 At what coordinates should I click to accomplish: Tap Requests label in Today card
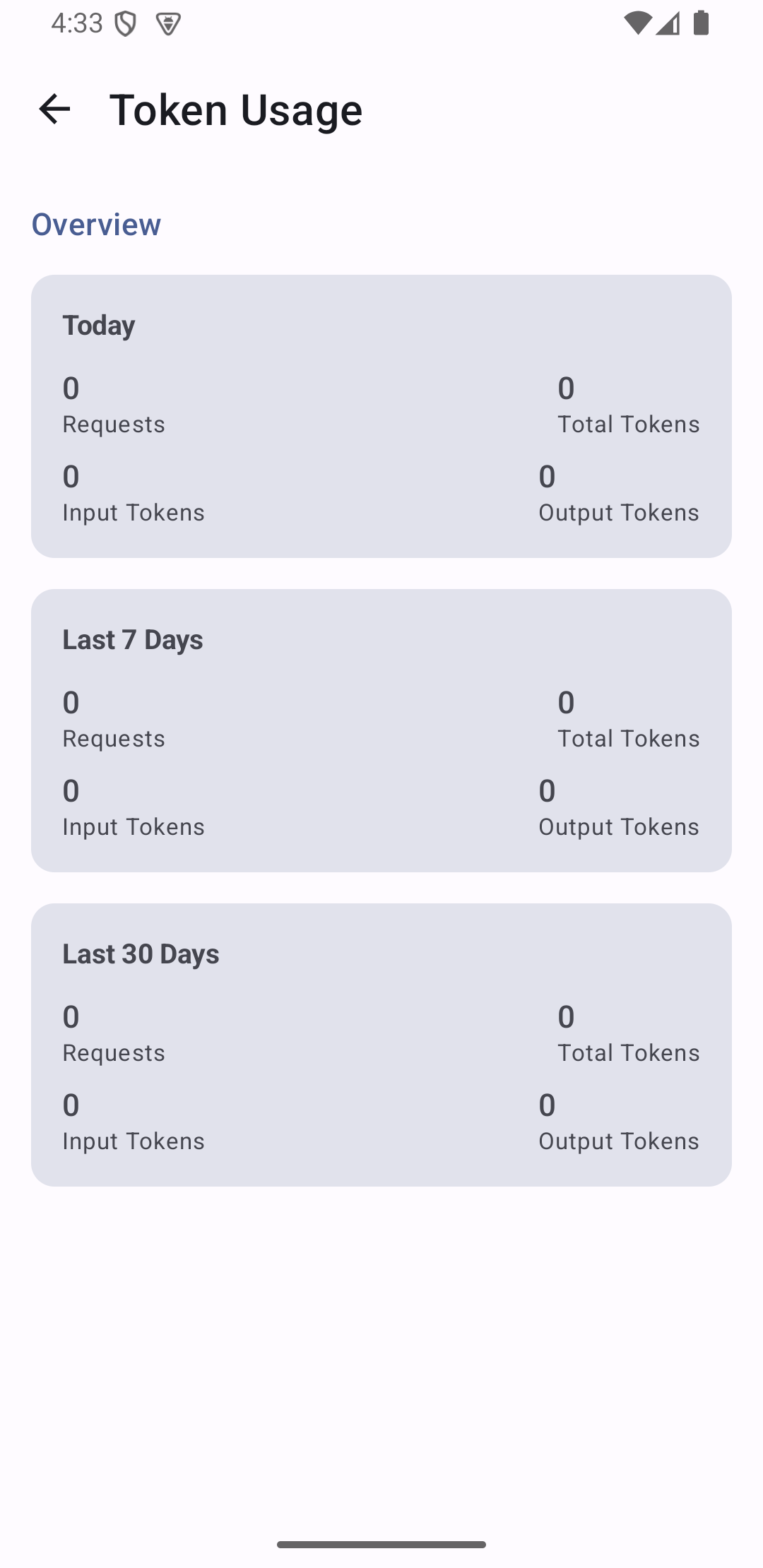(114, 424)
